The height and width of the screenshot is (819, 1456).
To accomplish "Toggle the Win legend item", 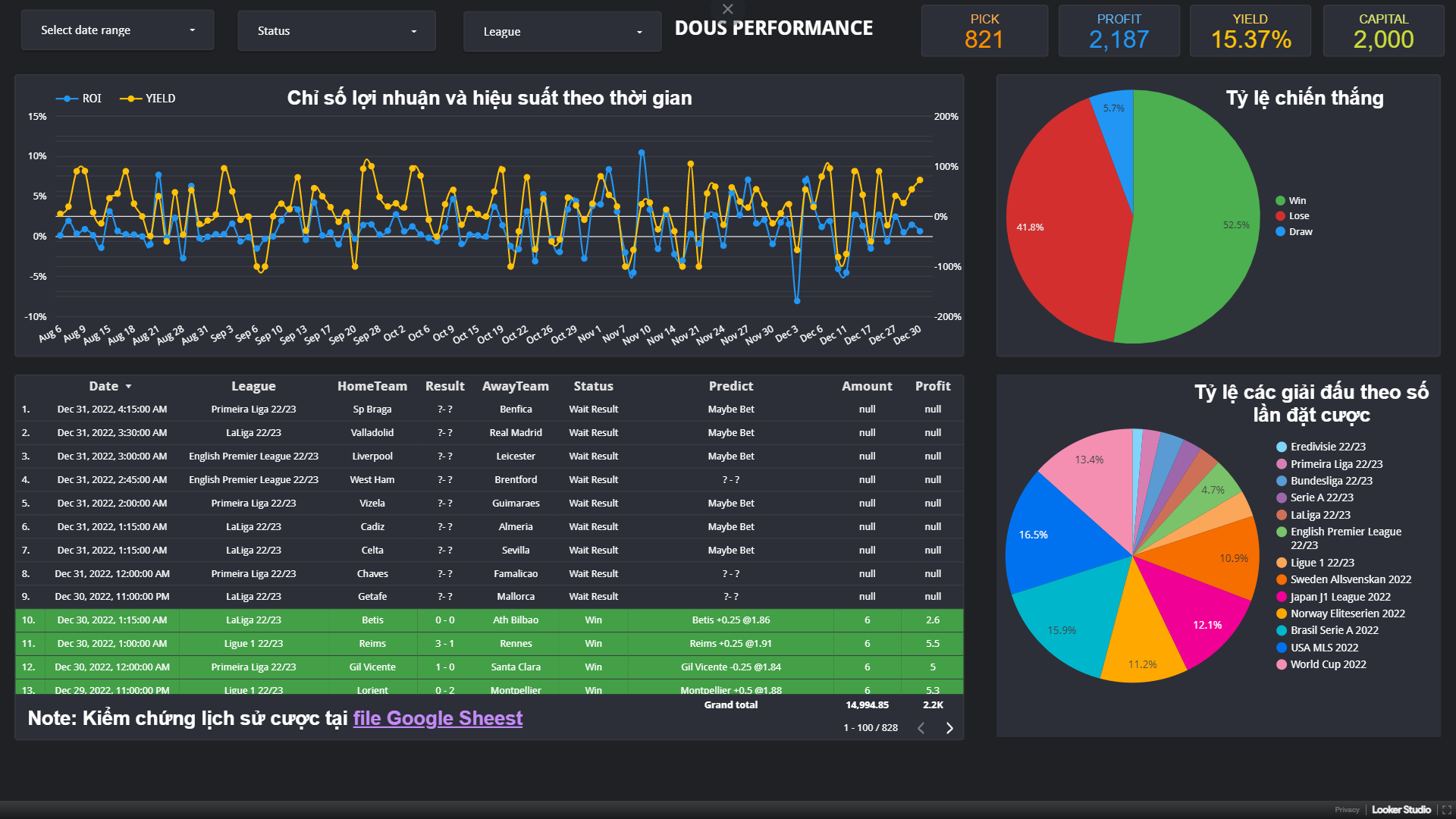I will [x=1291, y=201].
